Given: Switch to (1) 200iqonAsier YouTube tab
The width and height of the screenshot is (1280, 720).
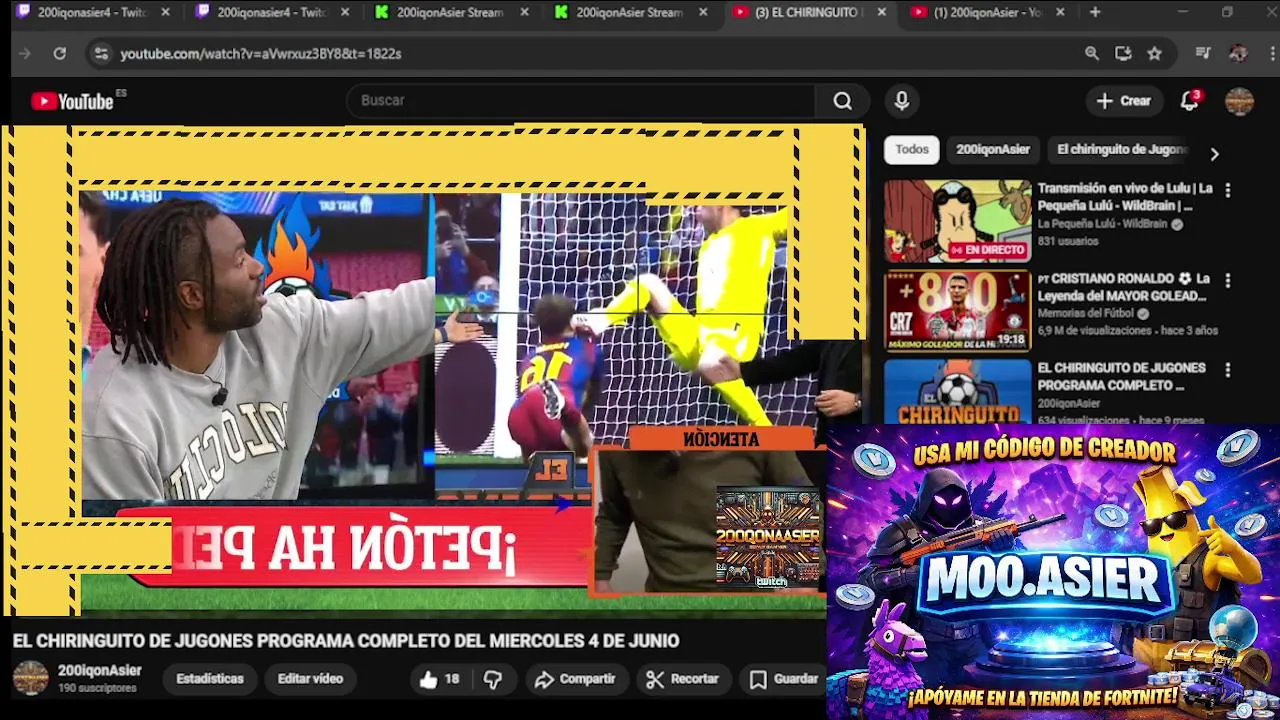Looking at the screenshot, I should pos(985,12).
